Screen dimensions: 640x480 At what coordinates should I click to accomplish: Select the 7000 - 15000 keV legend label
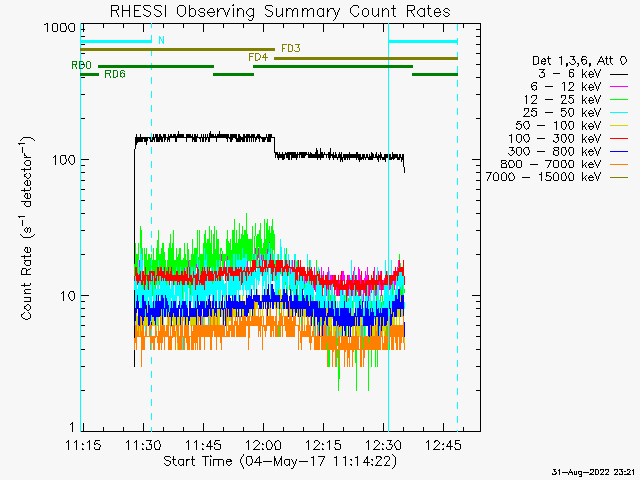pyautogui.click(x=543, y=177)
